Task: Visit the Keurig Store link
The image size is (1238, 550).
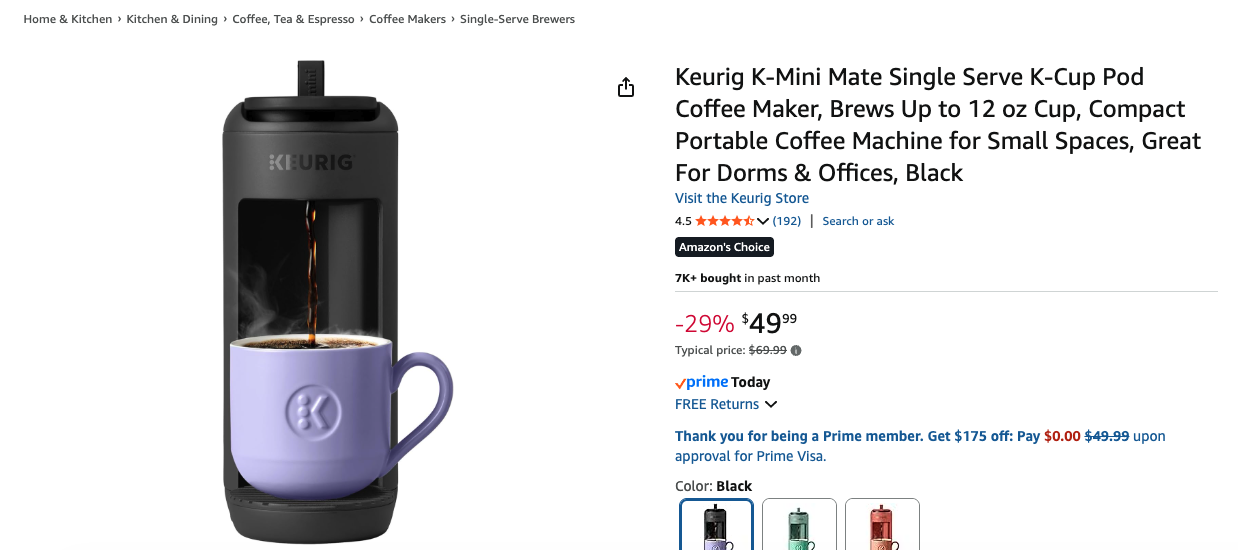Action: click(741, 198)
